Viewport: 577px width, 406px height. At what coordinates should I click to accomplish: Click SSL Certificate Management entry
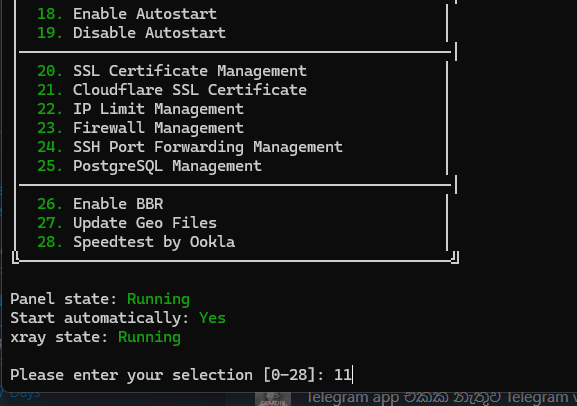(x=172, y=71)
